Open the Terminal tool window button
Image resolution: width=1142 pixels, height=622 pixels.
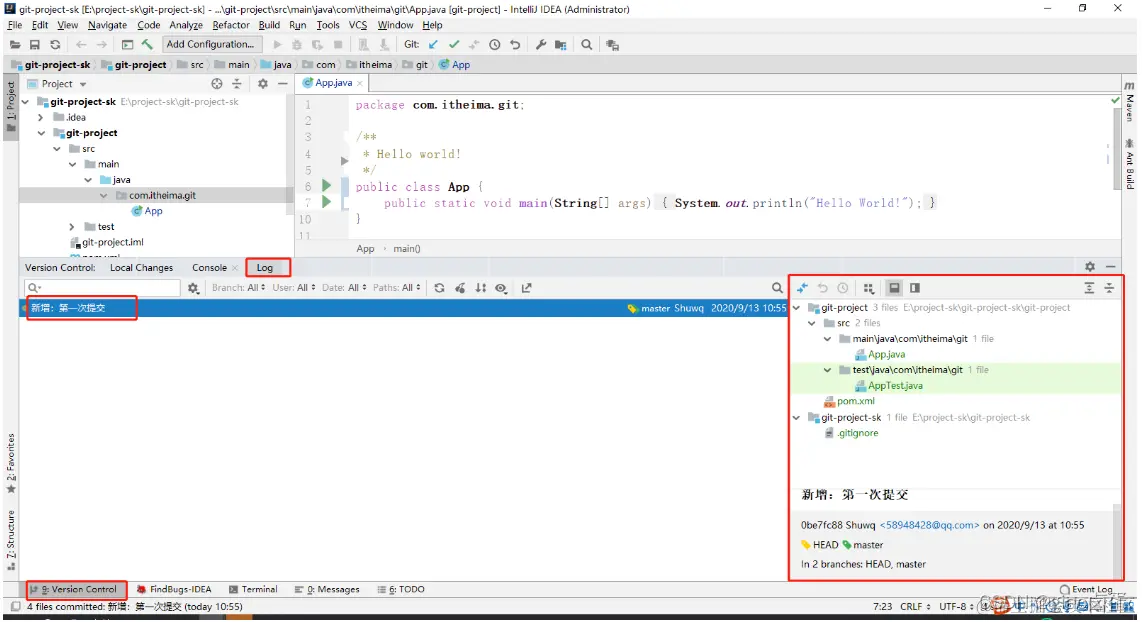coord(253,589)
